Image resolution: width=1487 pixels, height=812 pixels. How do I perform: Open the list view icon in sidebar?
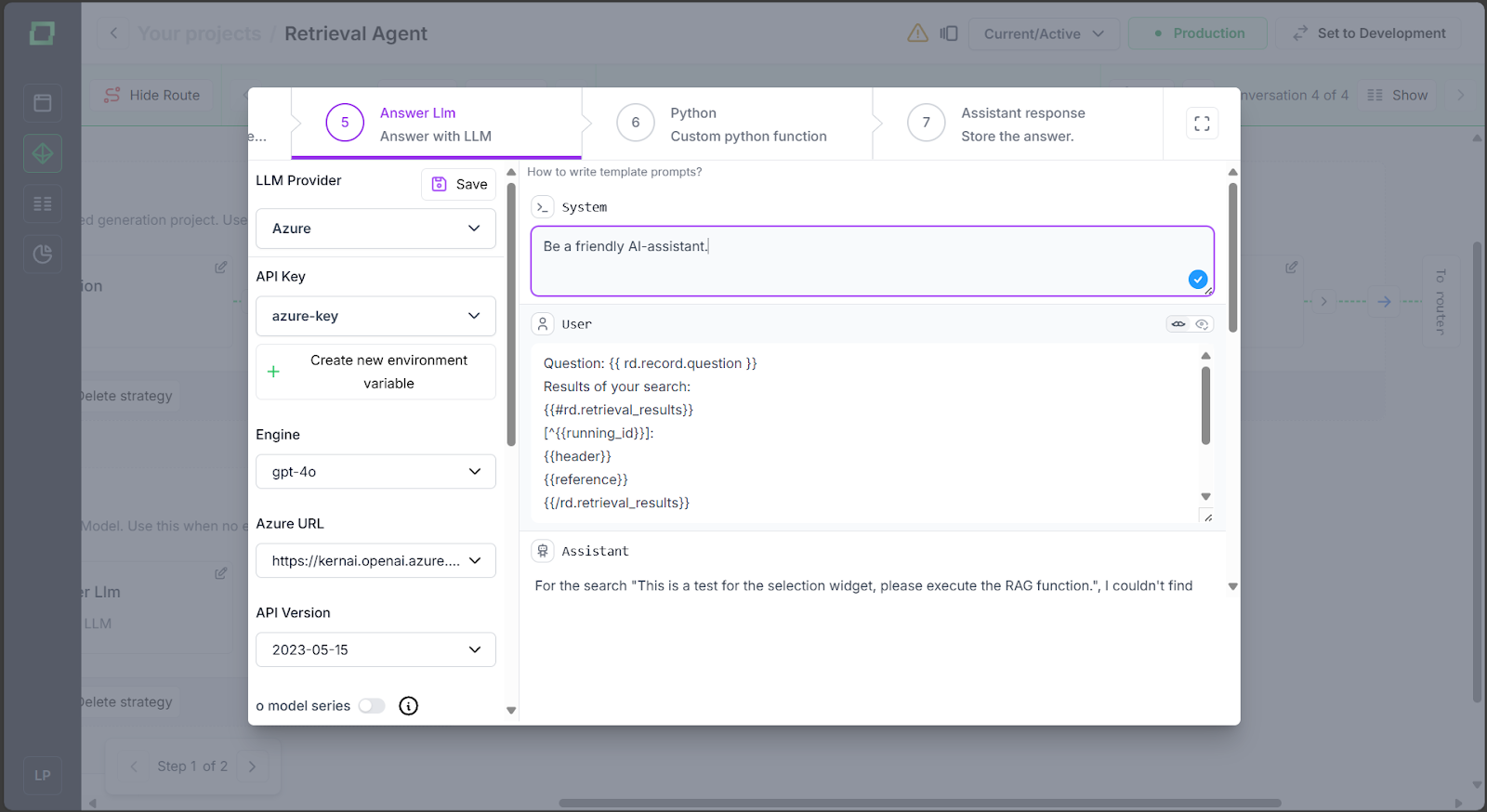click(x=43, y=203)
